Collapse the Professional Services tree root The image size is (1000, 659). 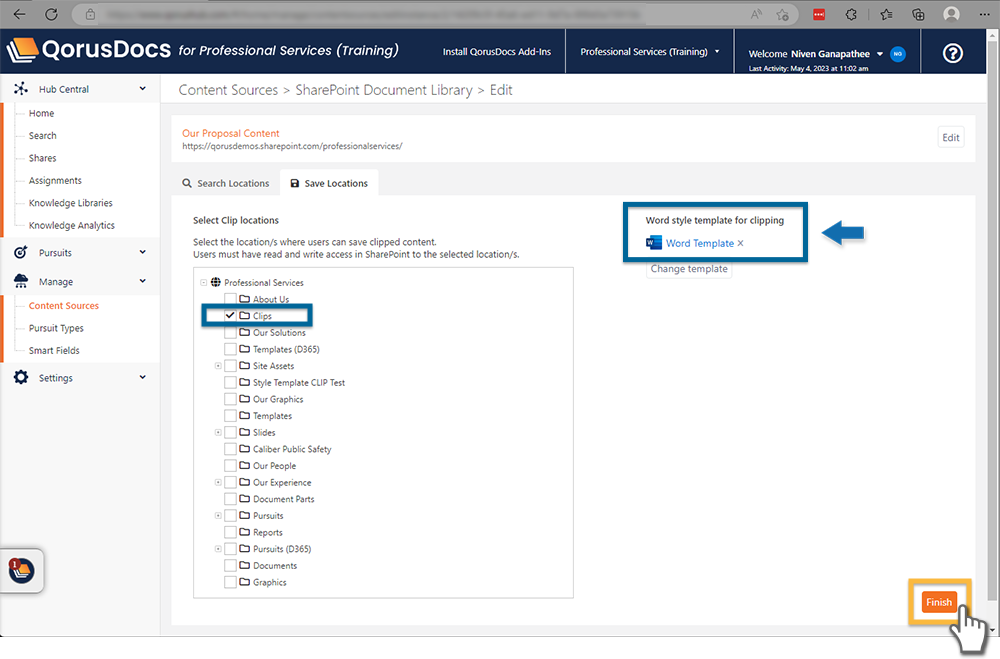[203, 282]
